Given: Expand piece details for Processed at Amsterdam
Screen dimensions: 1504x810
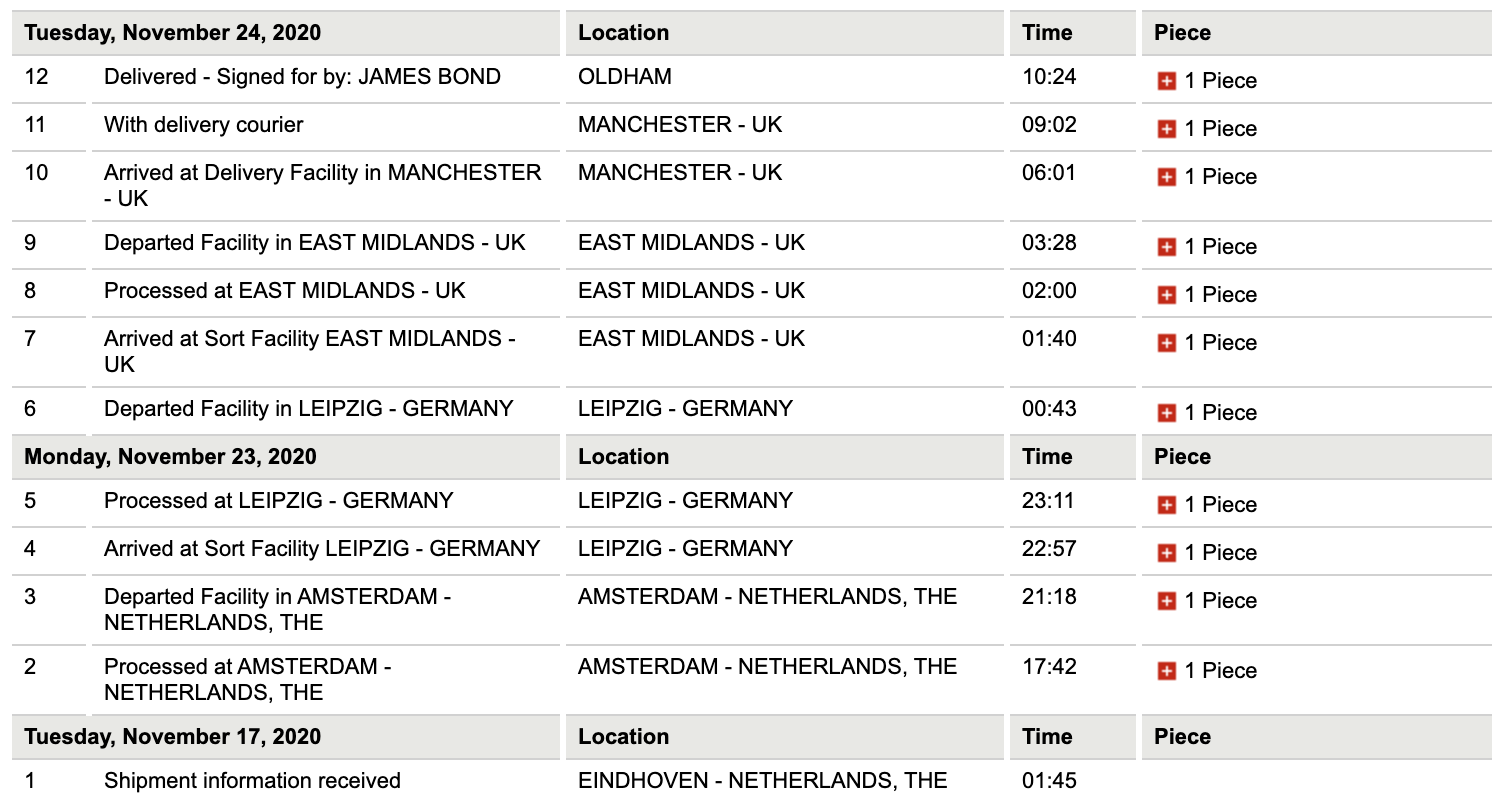Looking at the screenshot, I should (x=1166, y=671).
